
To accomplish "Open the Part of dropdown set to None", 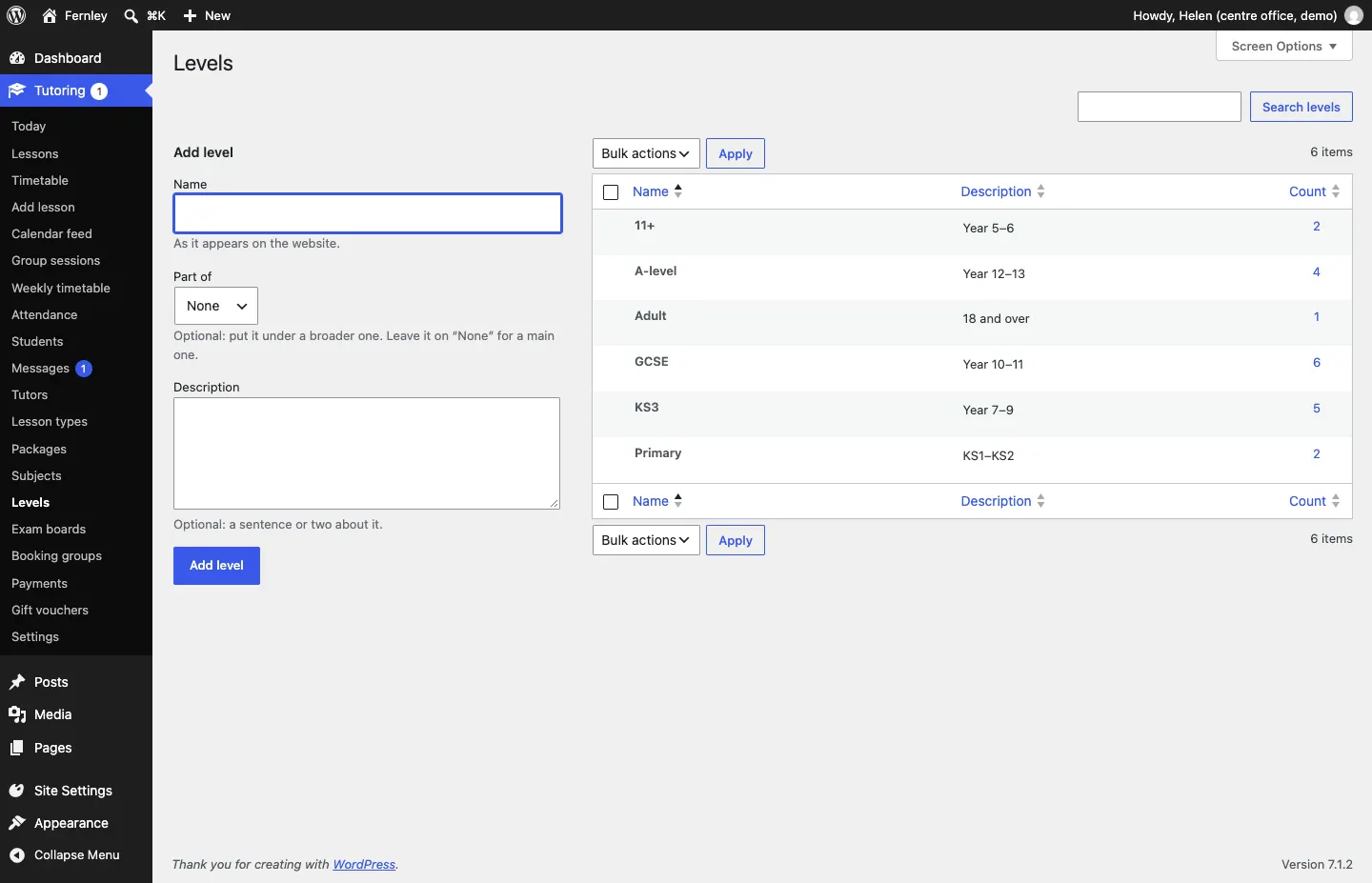I will tap(216, 306).
